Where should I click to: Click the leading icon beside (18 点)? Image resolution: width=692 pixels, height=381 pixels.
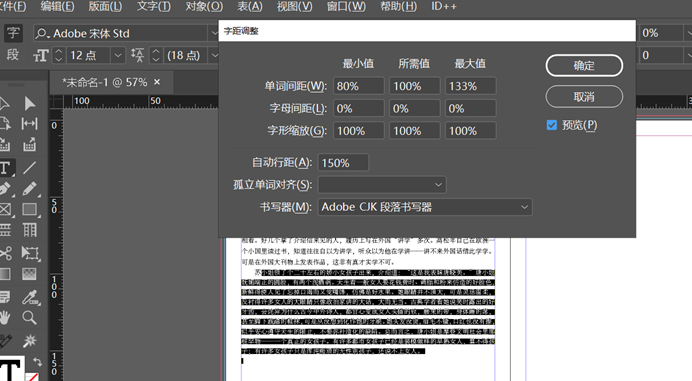[x=137, y=56]
